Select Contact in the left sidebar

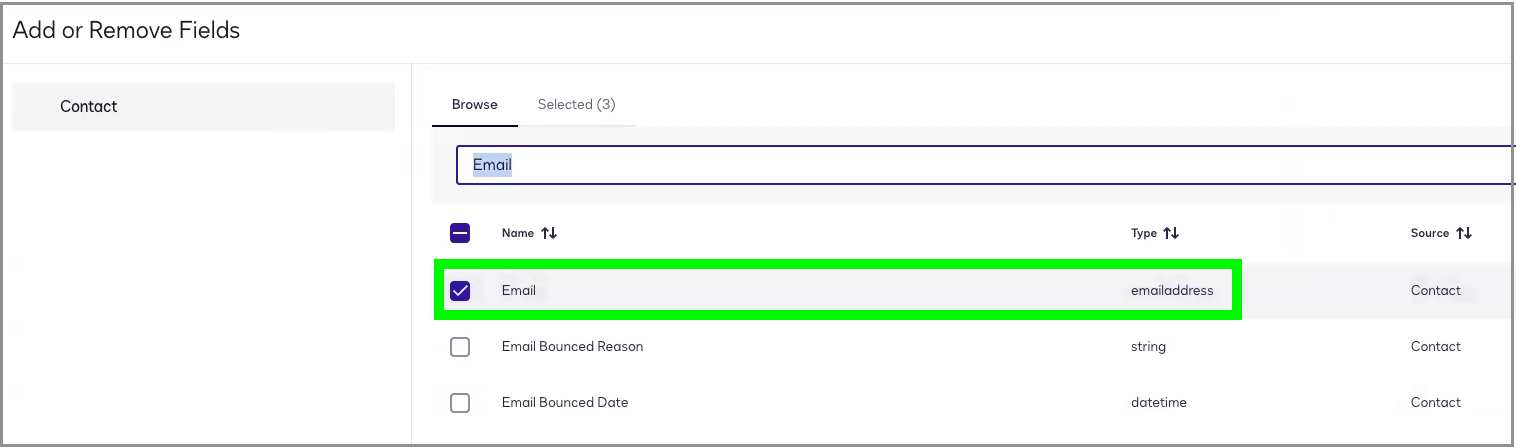coord(89,106)
